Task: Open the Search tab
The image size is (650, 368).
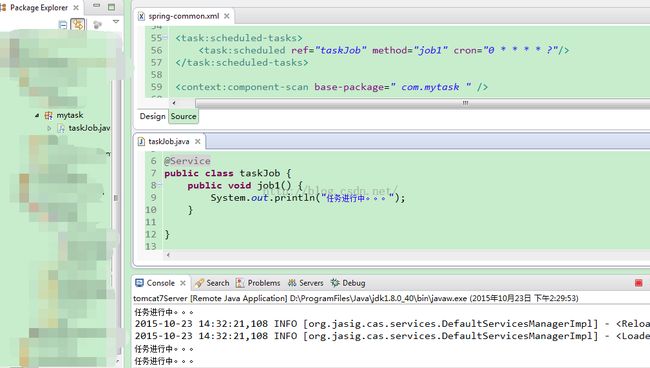Action: coord(218,283)
